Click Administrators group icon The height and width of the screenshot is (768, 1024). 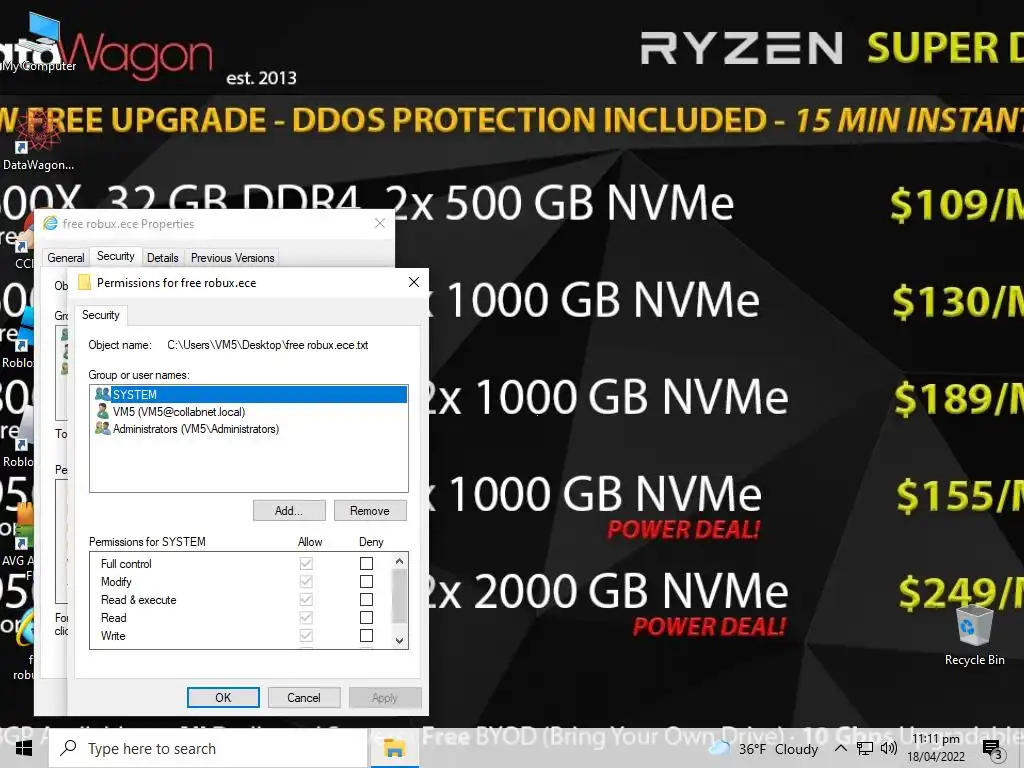(x=103, y=428)
